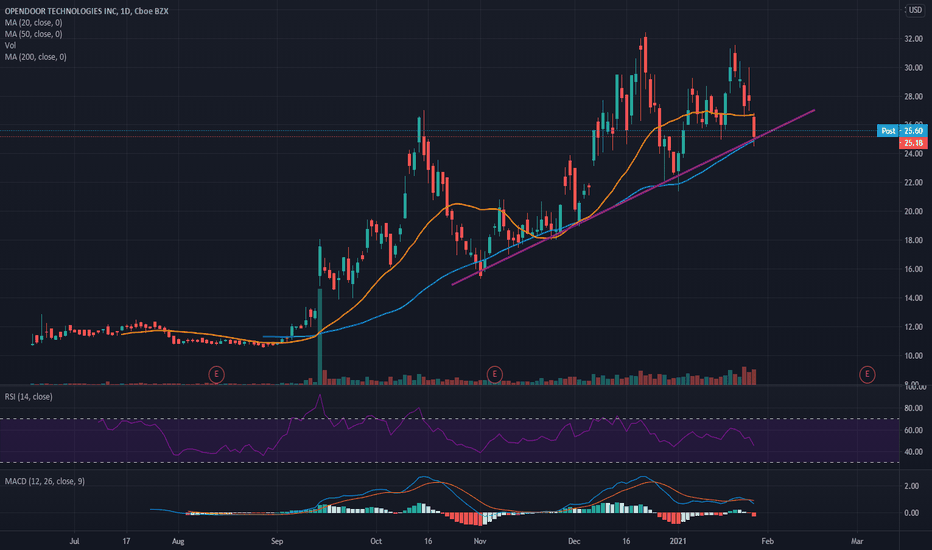Click the Mar label on time axis

pos(857,542)
